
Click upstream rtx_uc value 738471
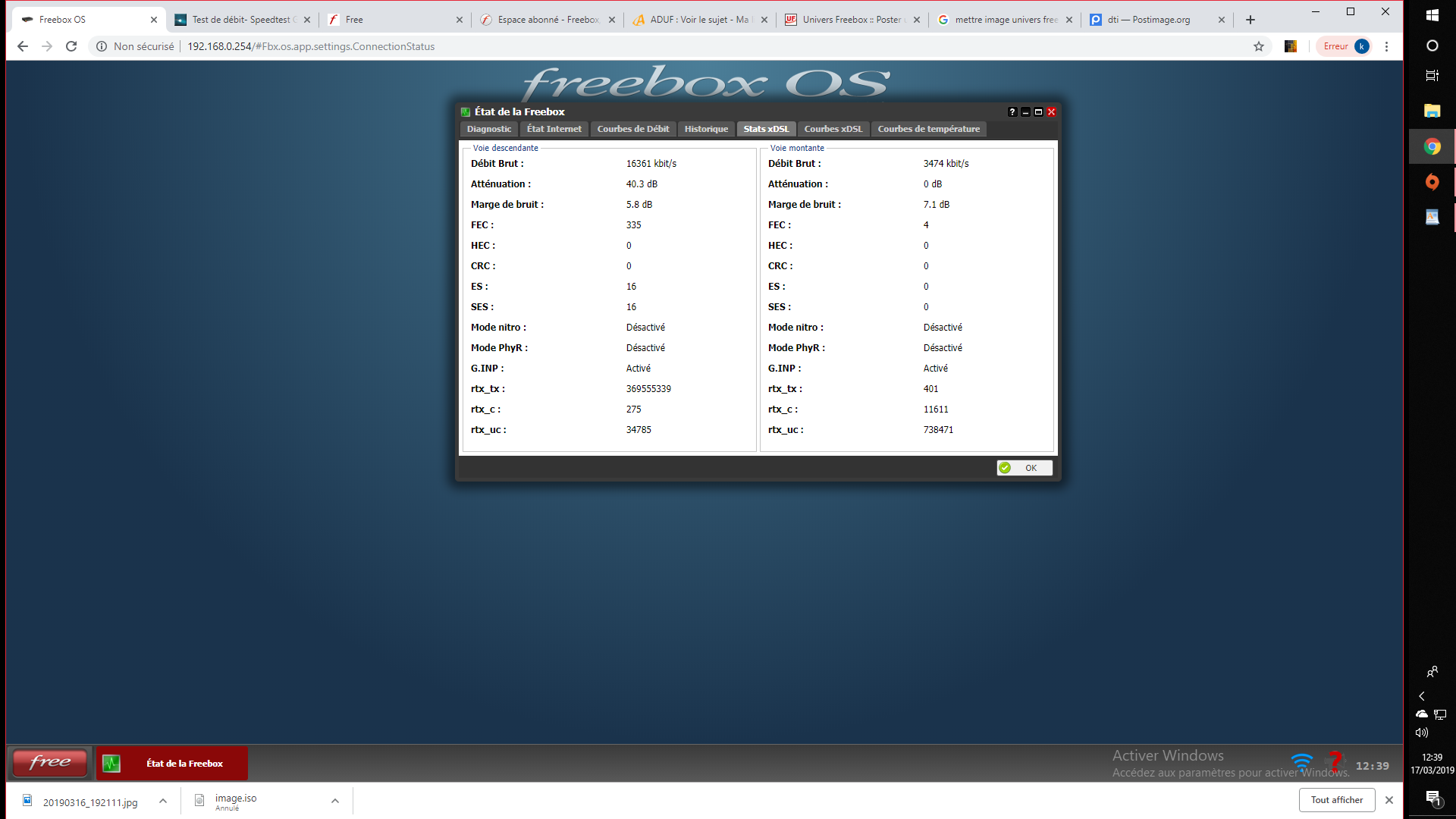point(938,430)
